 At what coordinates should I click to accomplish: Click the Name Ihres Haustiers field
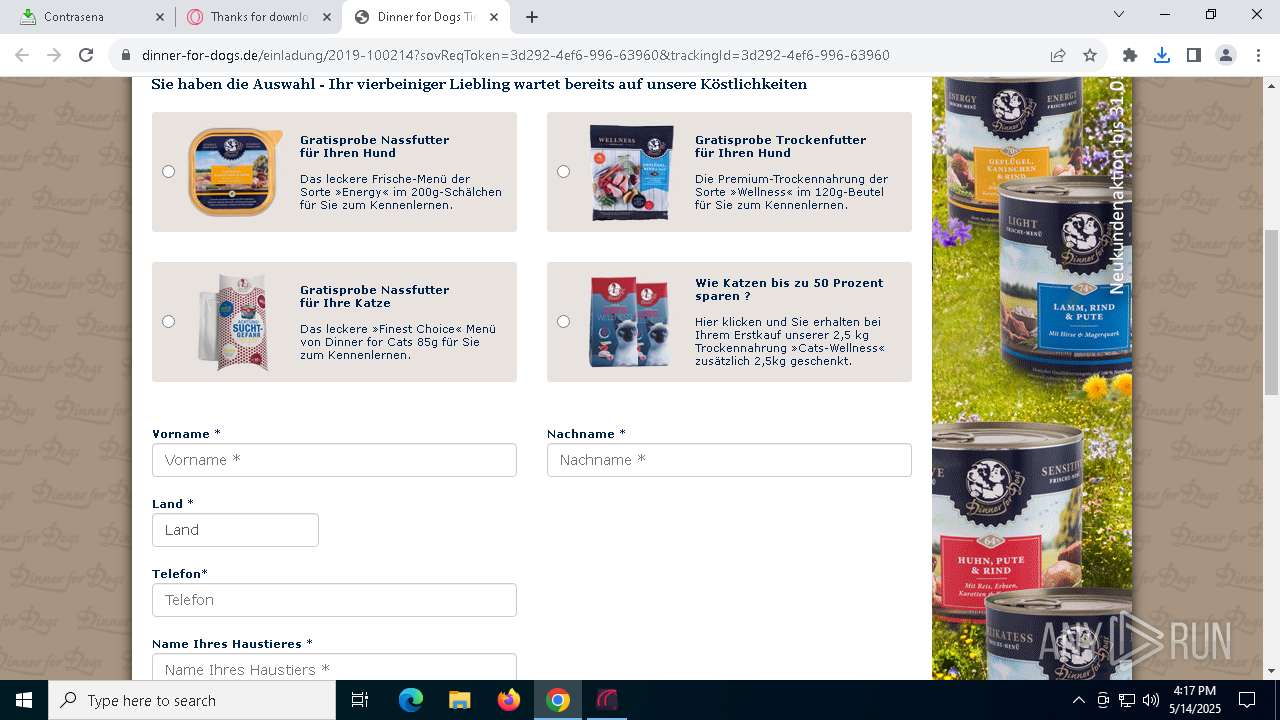coord(334,667)
